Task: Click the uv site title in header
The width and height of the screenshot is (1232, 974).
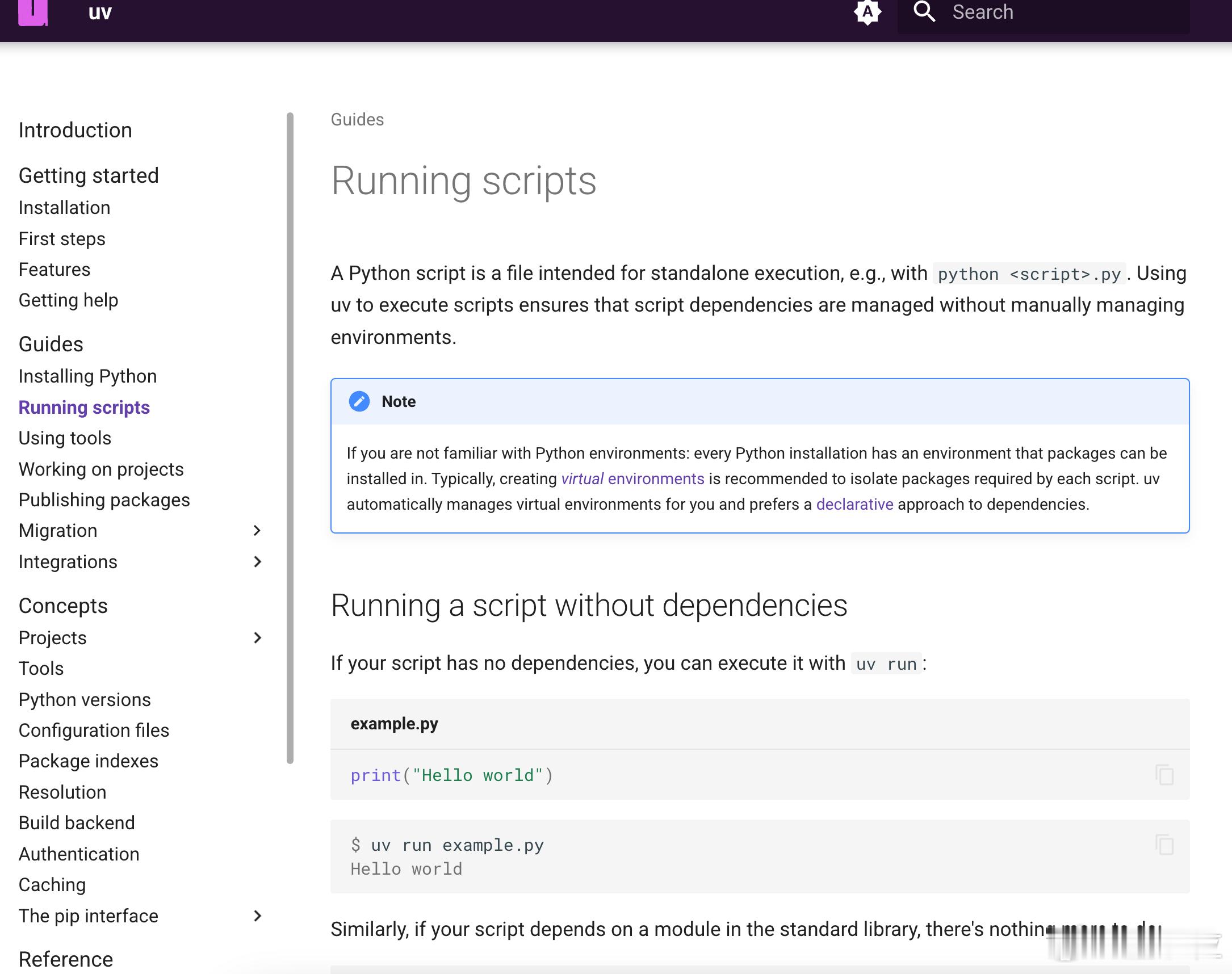Action: [100, 12]
